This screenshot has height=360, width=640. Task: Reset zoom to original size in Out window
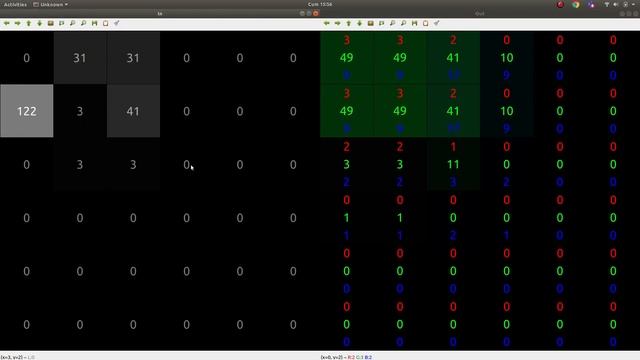tap(371, 23)
